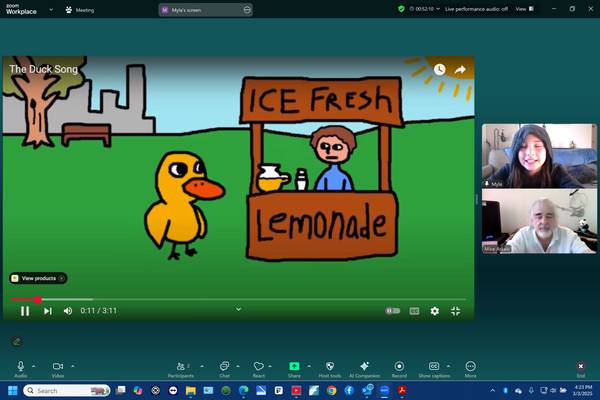Open the More menu in Zoom toolbar
The image size is (600, 400).
pos(470,369)
